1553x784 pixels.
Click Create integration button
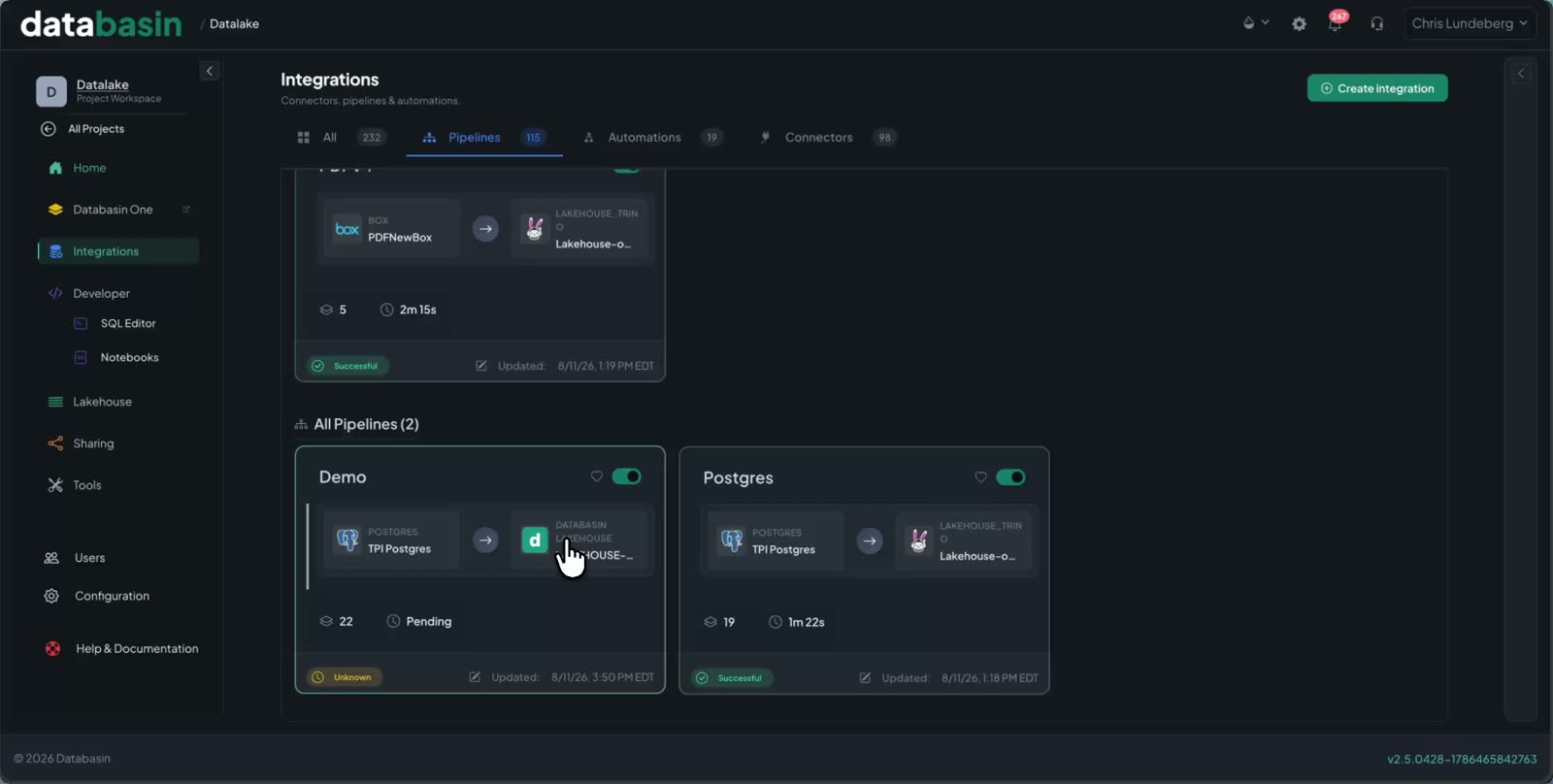tap(1377, 88)
